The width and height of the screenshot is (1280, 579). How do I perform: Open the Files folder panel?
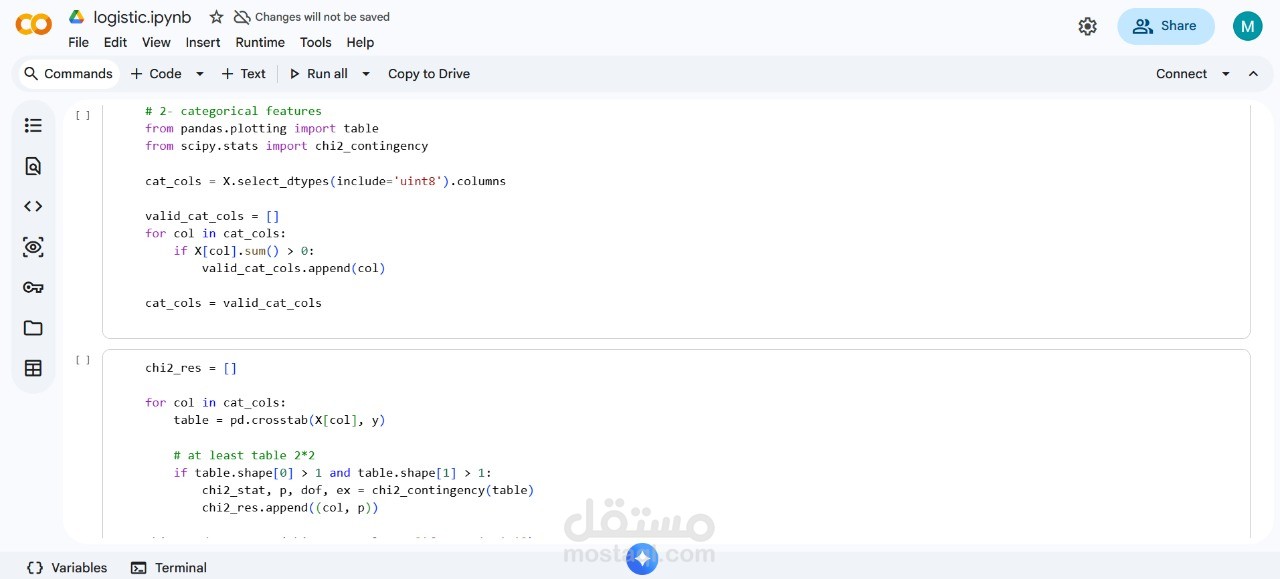coord(33,328)
